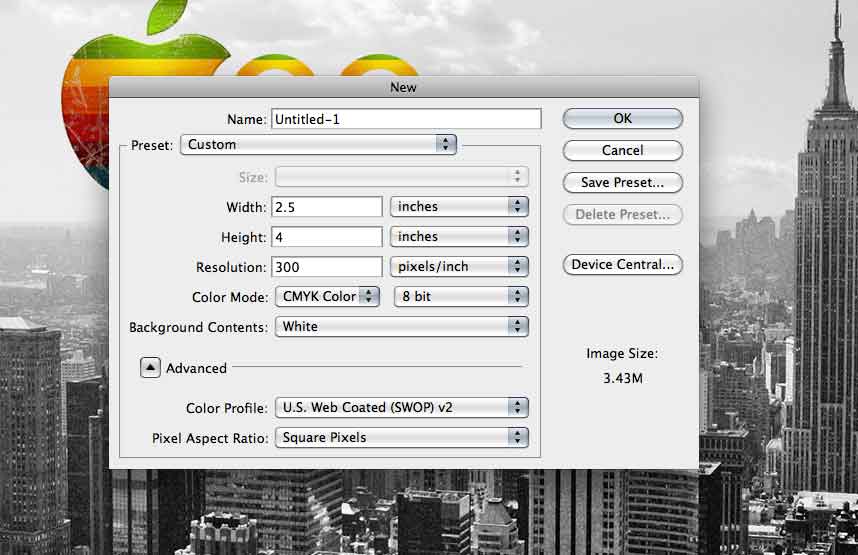
Task: Click the New dialog title bar
Action: tap(404, 87)
